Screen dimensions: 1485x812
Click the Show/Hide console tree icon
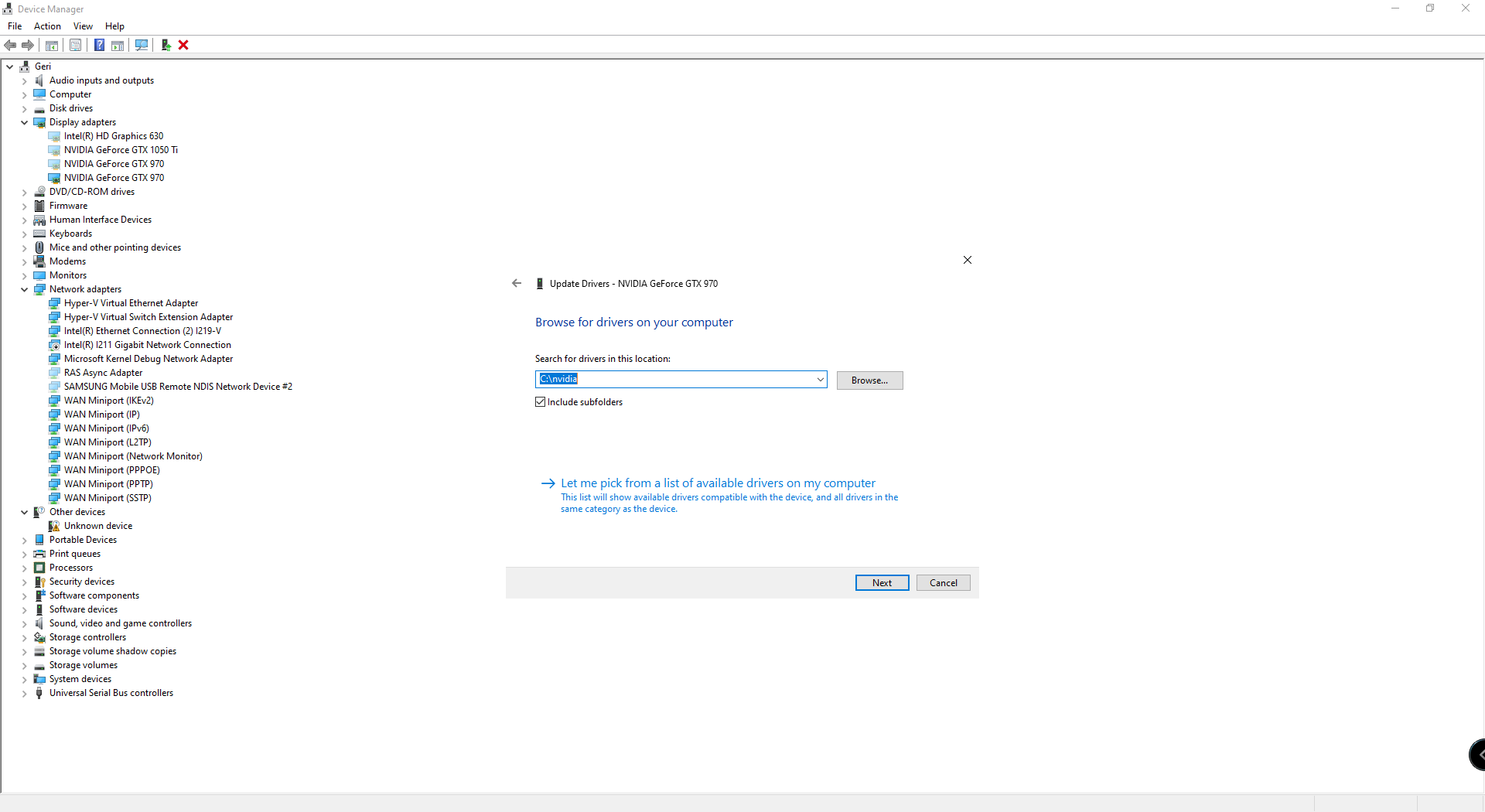(x=51, y=45)
